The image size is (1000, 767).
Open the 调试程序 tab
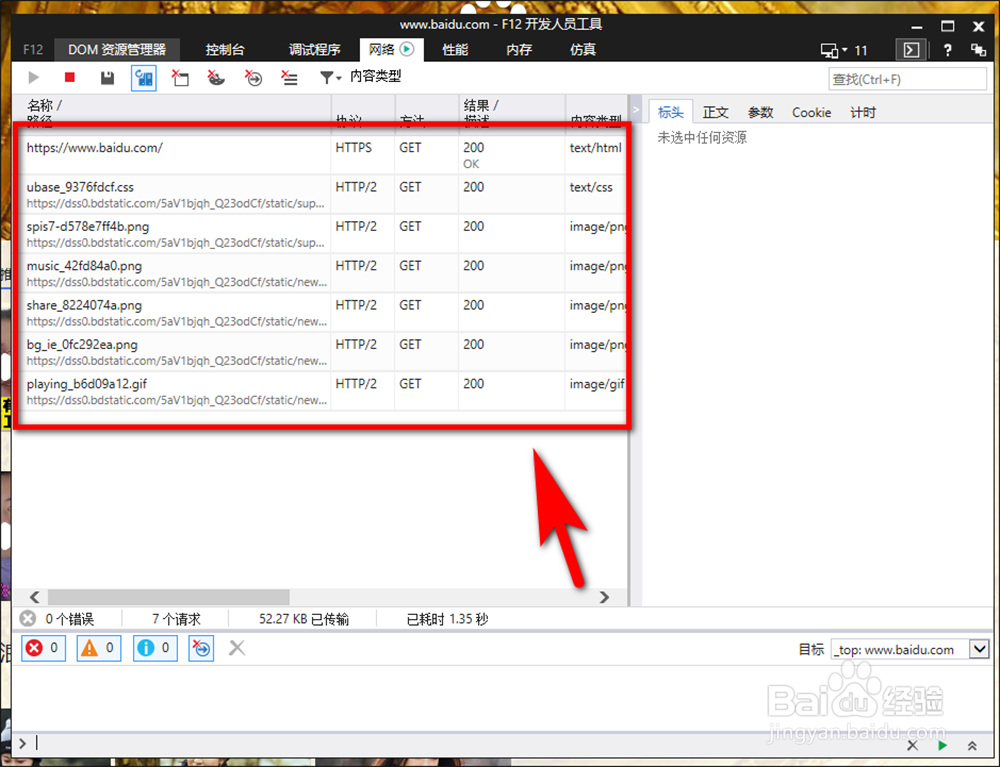(x=314, y=50)
